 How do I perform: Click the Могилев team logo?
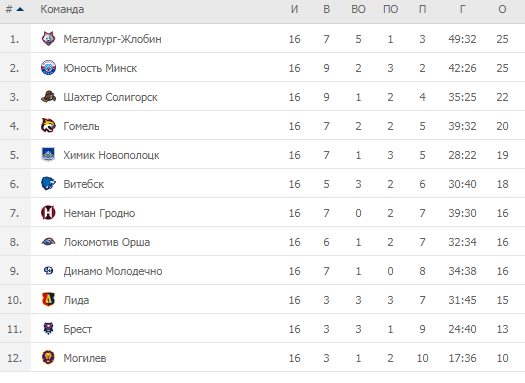coord(48,358)
